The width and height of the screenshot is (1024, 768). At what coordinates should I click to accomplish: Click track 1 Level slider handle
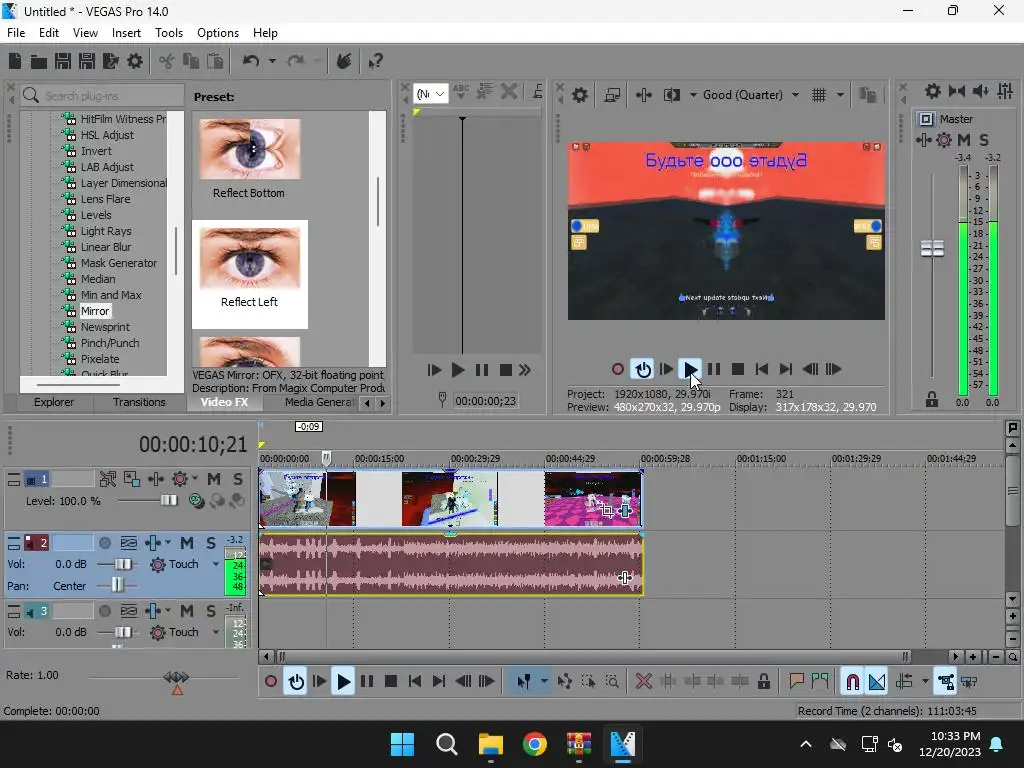pyautogui.click(x=168, y=501)
